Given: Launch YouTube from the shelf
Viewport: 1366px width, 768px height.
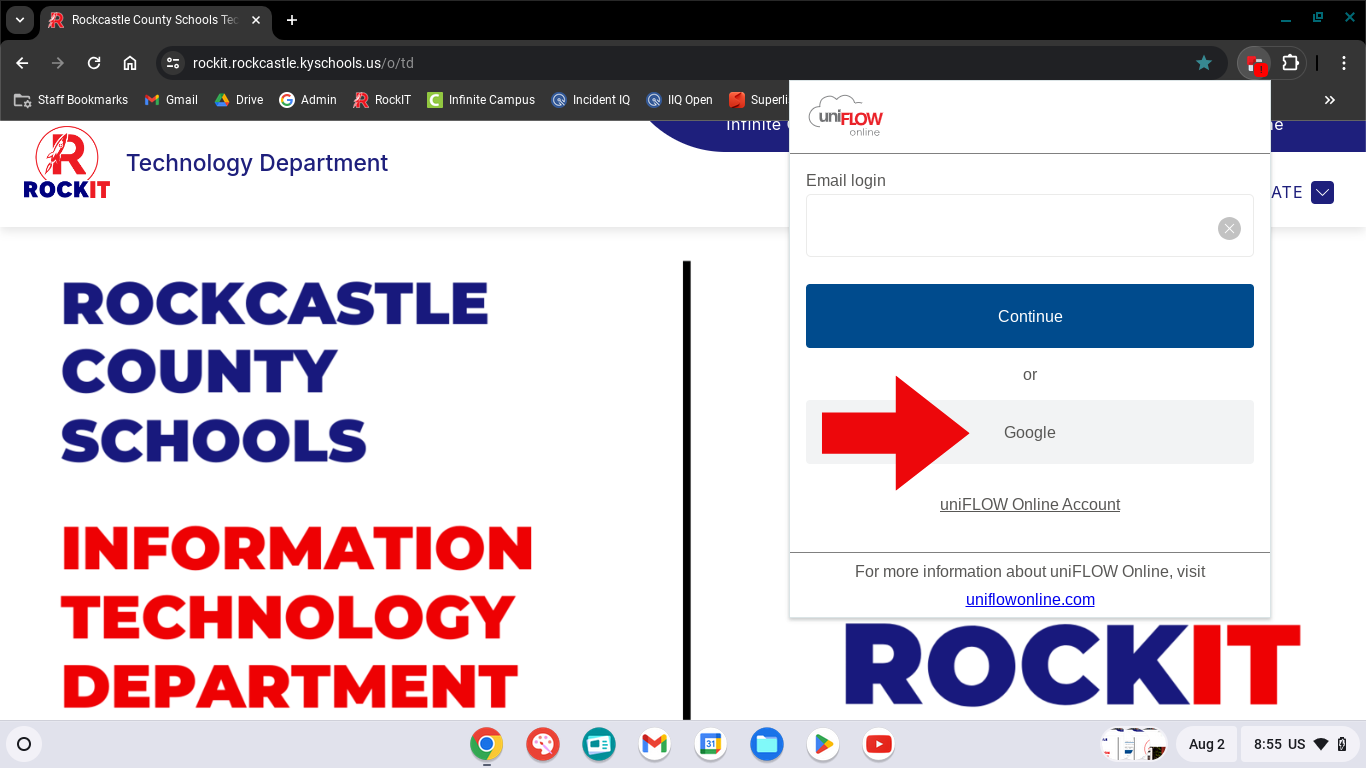Looking at the screenshot, I should click(x=879, y=744).
